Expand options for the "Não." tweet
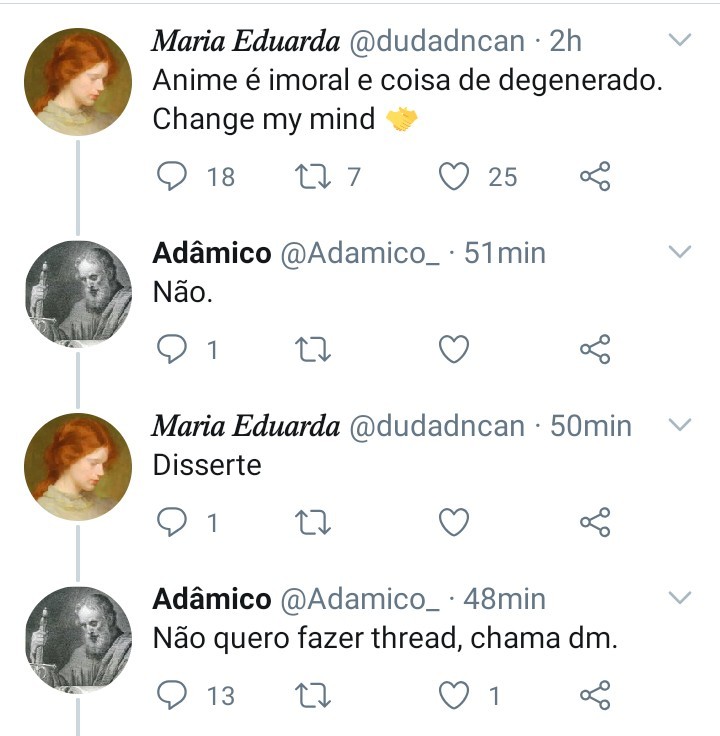 pyautogui.click(x=680, y=252)
